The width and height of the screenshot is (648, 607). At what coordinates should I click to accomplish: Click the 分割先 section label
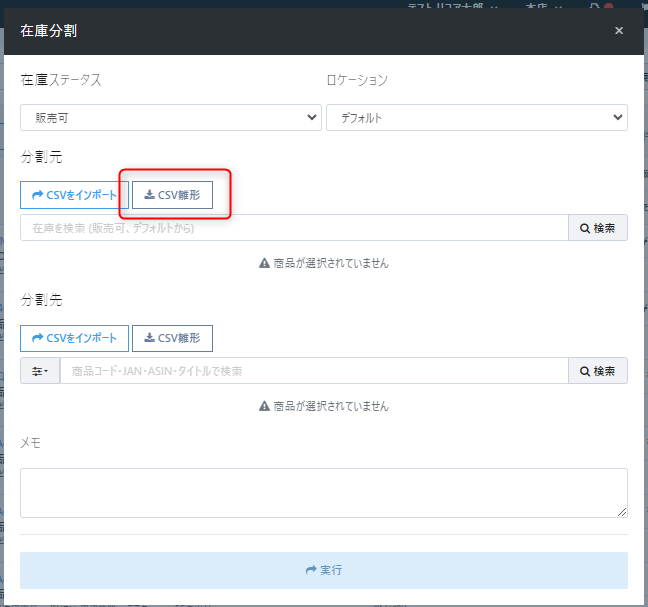click(41, 300)
